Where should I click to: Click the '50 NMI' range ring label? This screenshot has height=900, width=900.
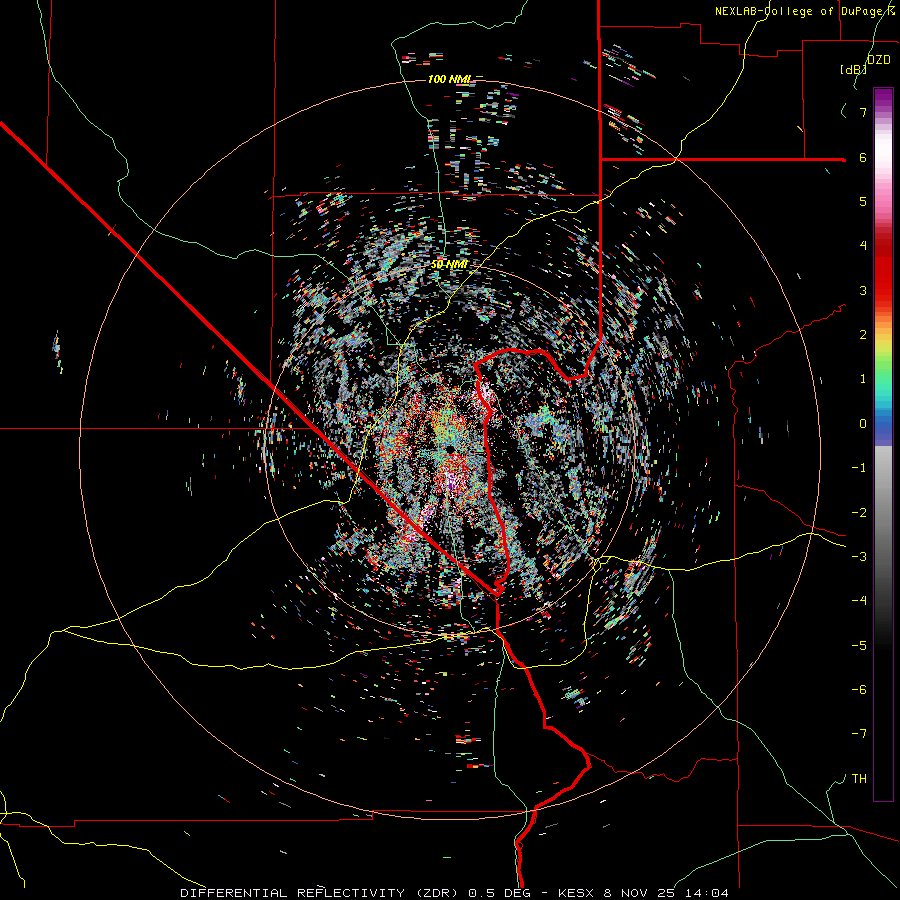point(449,264)
